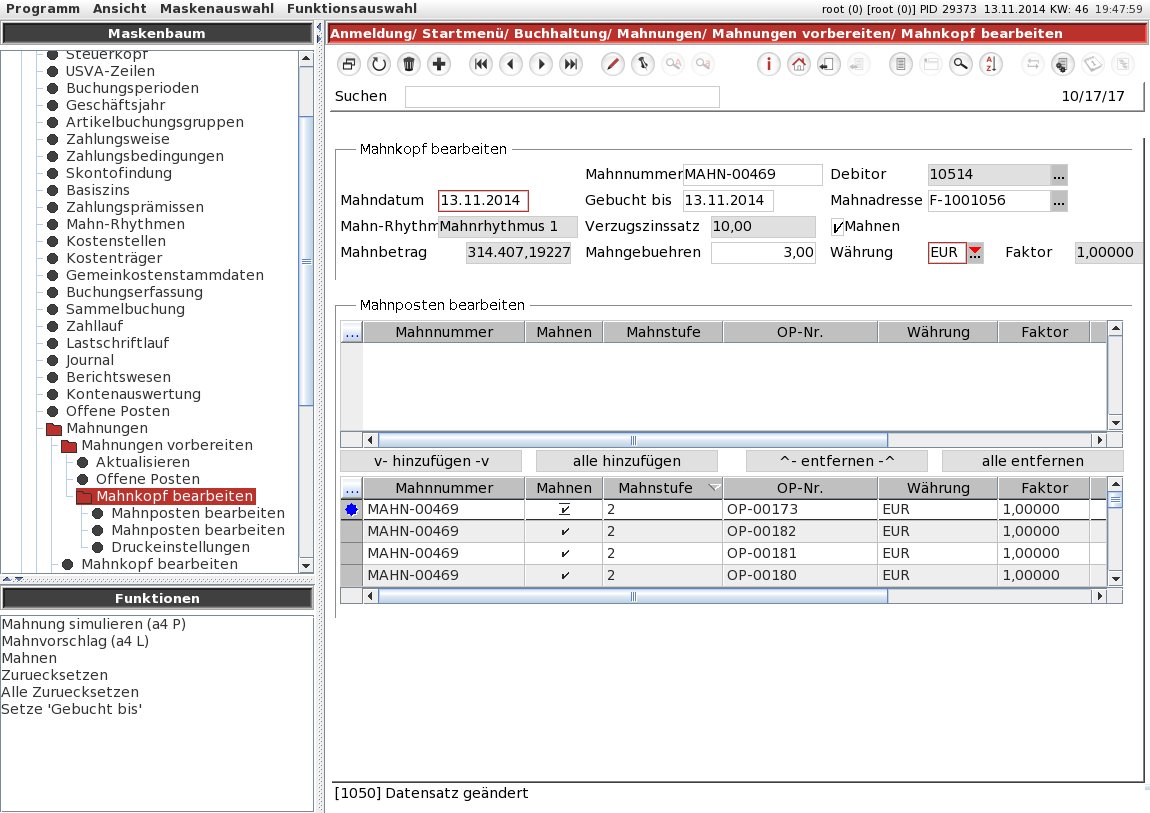The width and height of the screenshot is (1150, 813).
Task: Collapse Mahnkopf bearbeiten tree node
Action: [84, 496]
